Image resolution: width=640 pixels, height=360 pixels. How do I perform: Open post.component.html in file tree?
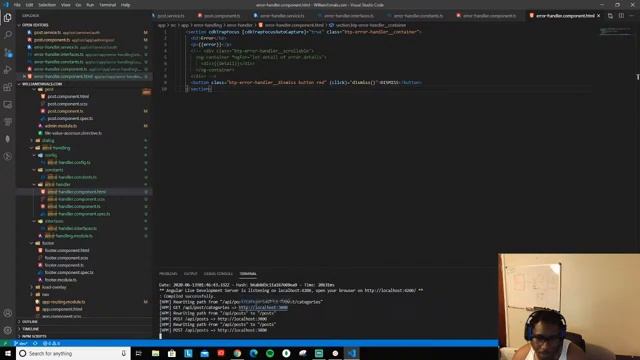pyautogui.click(x=68, y=97)
